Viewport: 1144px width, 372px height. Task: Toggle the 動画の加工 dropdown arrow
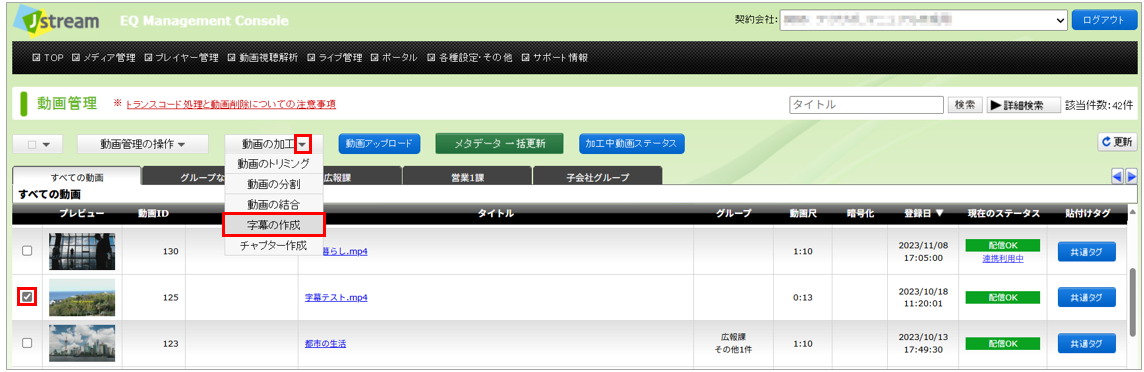[x=304, y=144]
